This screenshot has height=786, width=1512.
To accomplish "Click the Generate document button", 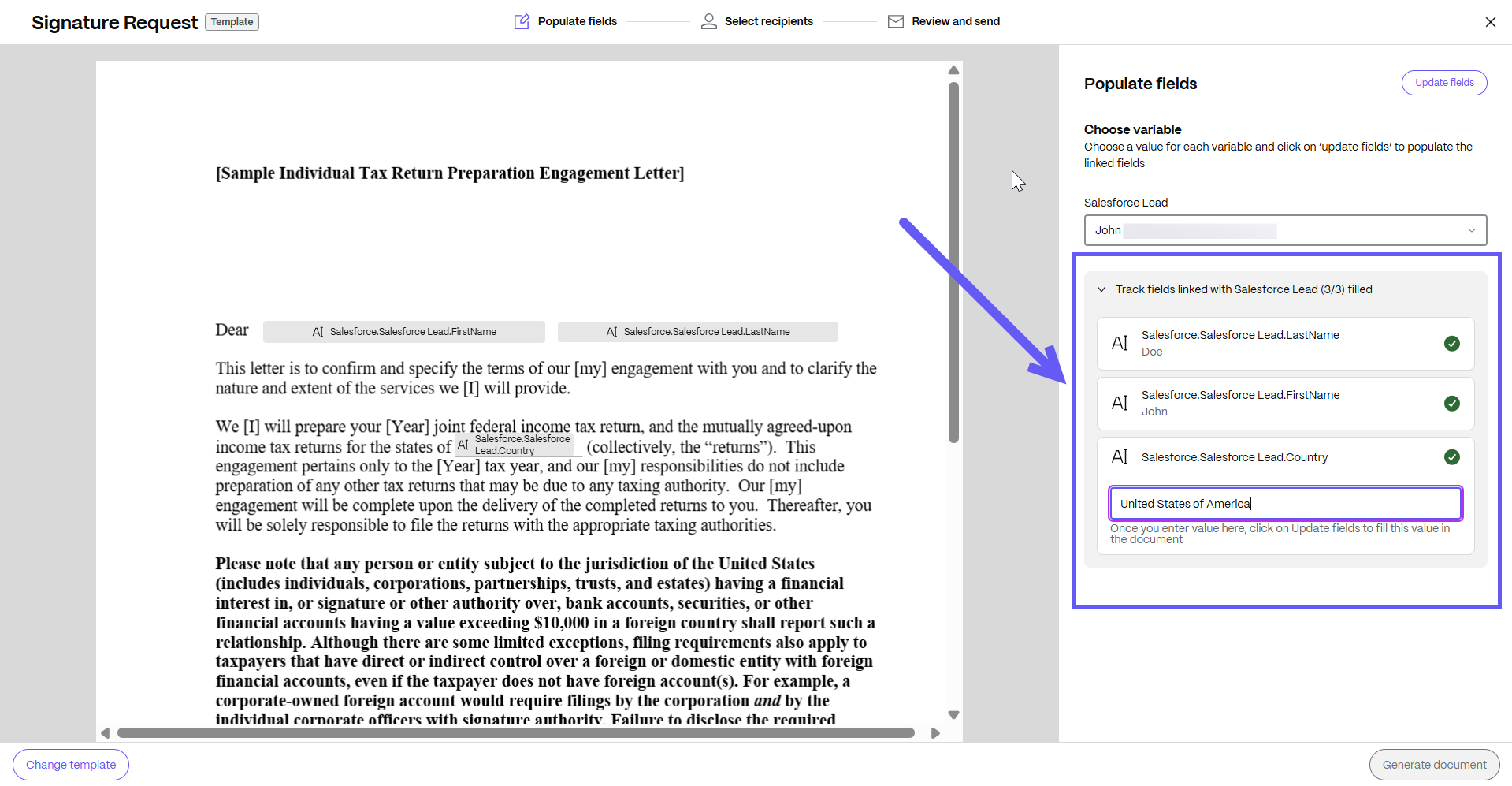I will (1434, 765).
